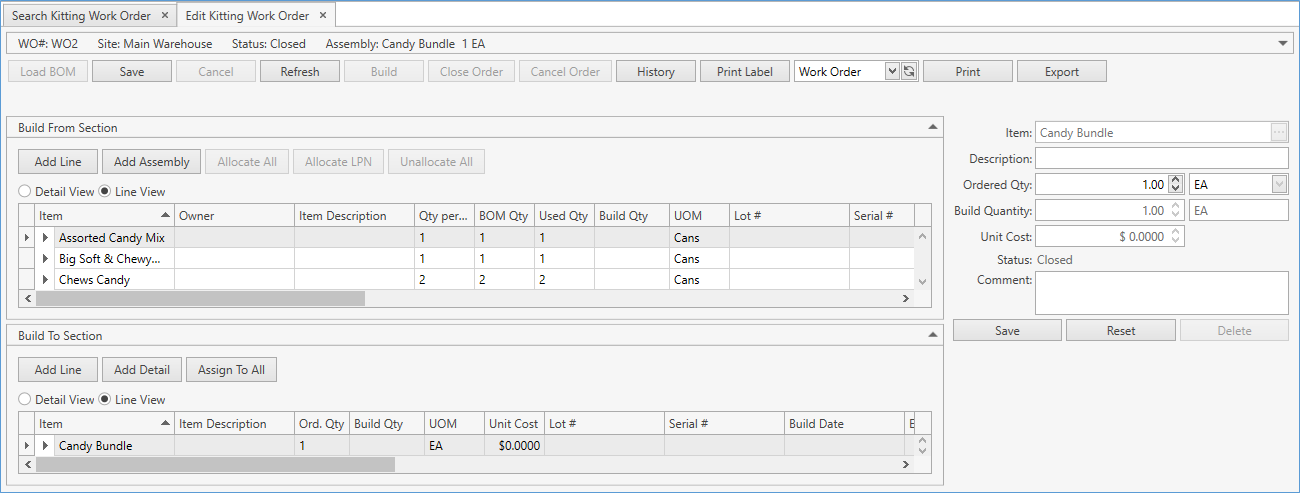The width and height of the screenshot is (1300, 493).
Task: Select Detail View in Build To Section
Action: pyautogui.click(x=25, y=400)
